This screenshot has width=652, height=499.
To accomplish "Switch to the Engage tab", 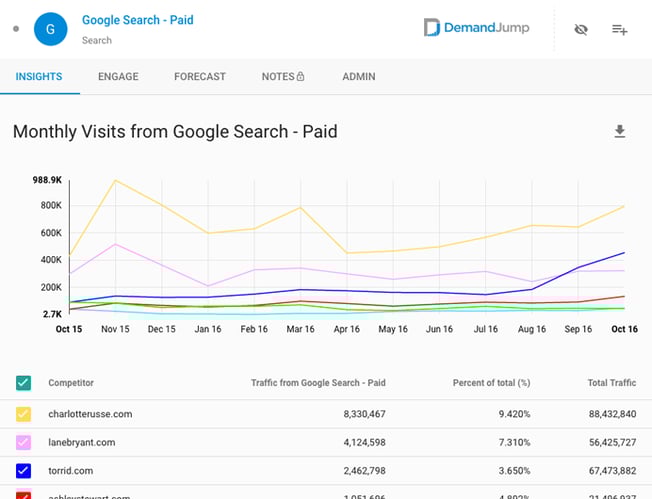I will pos(119,77).
